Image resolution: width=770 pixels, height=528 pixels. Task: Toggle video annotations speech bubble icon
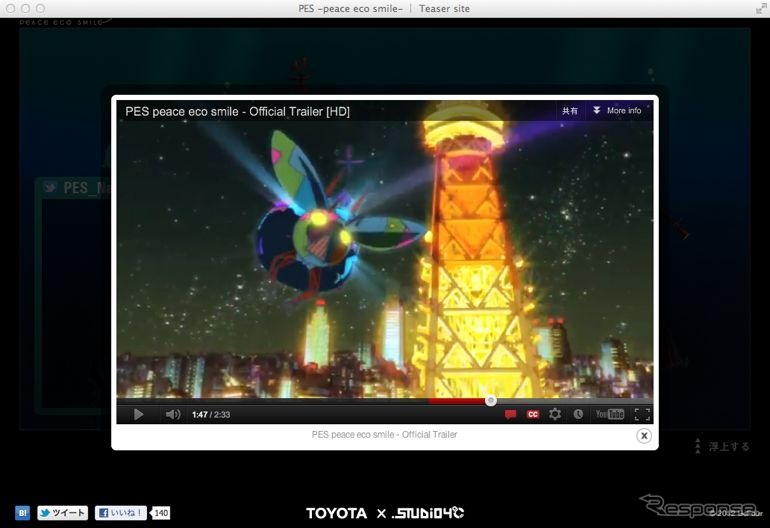[x=511, y=414]
